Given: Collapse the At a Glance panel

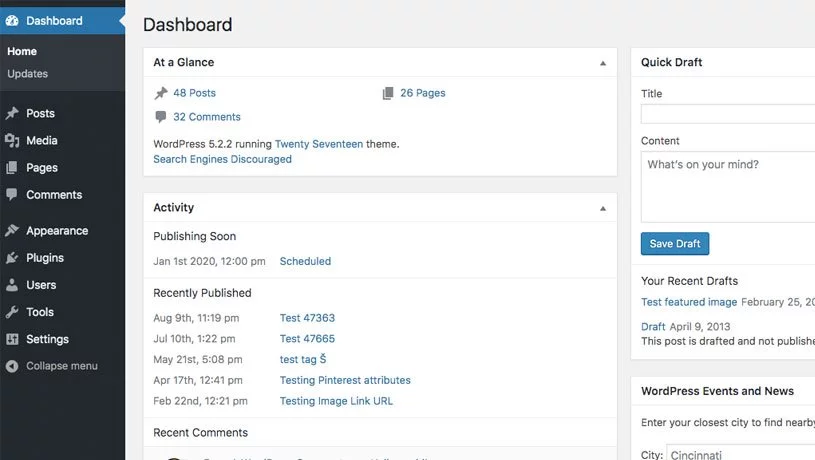Looking at the screenshot, I should click(x=602, y=63).
